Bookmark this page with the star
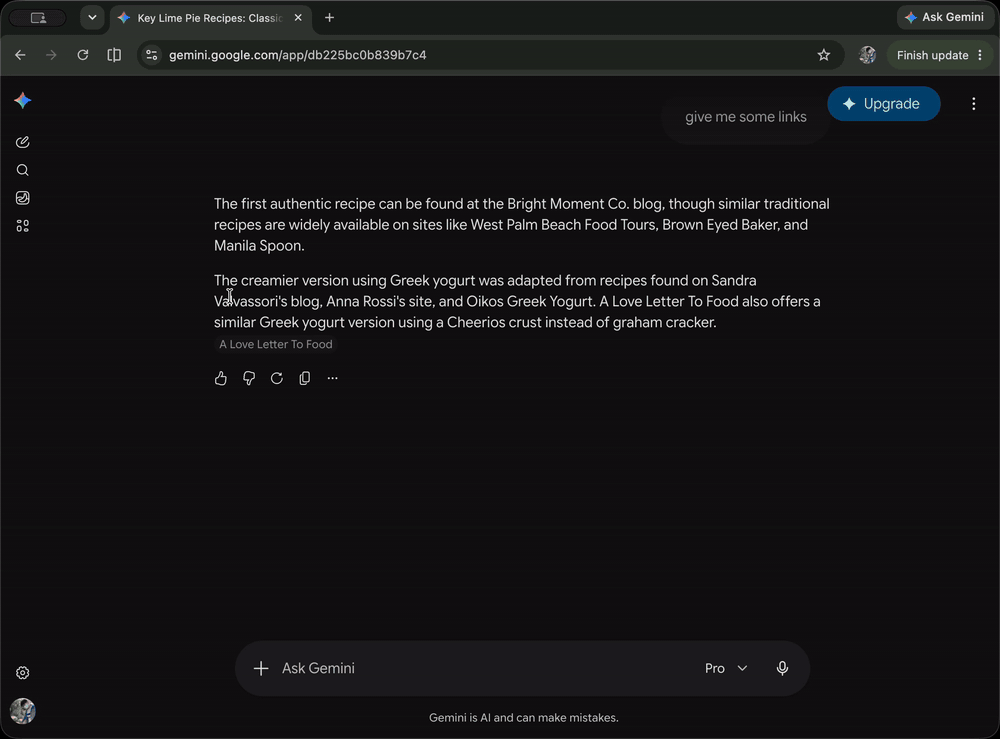Viewport: 1000px width, 739px height. [824, 55]
